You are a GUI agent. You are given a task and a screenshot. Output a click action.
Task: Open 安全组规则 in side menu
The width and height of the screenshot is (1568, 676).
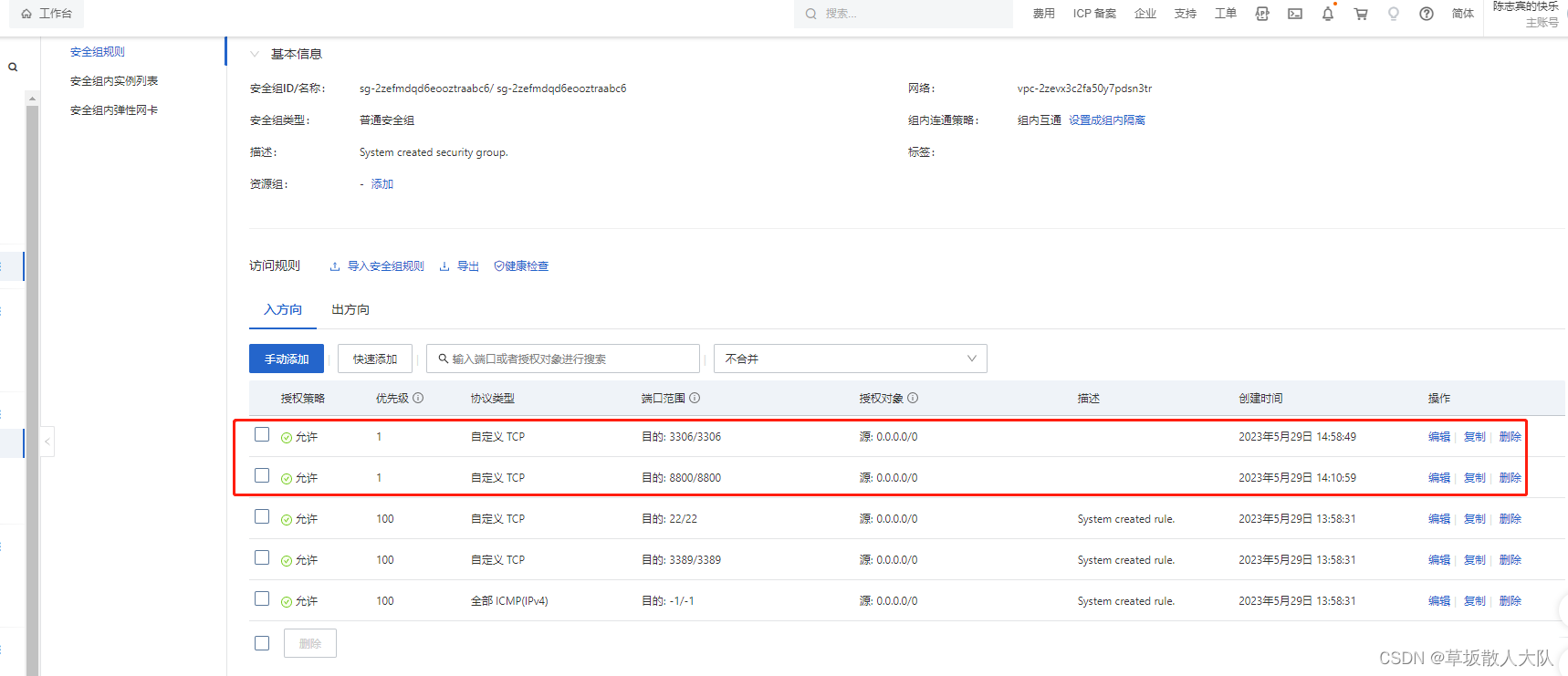pyautogui.click(x=98, y=52)
